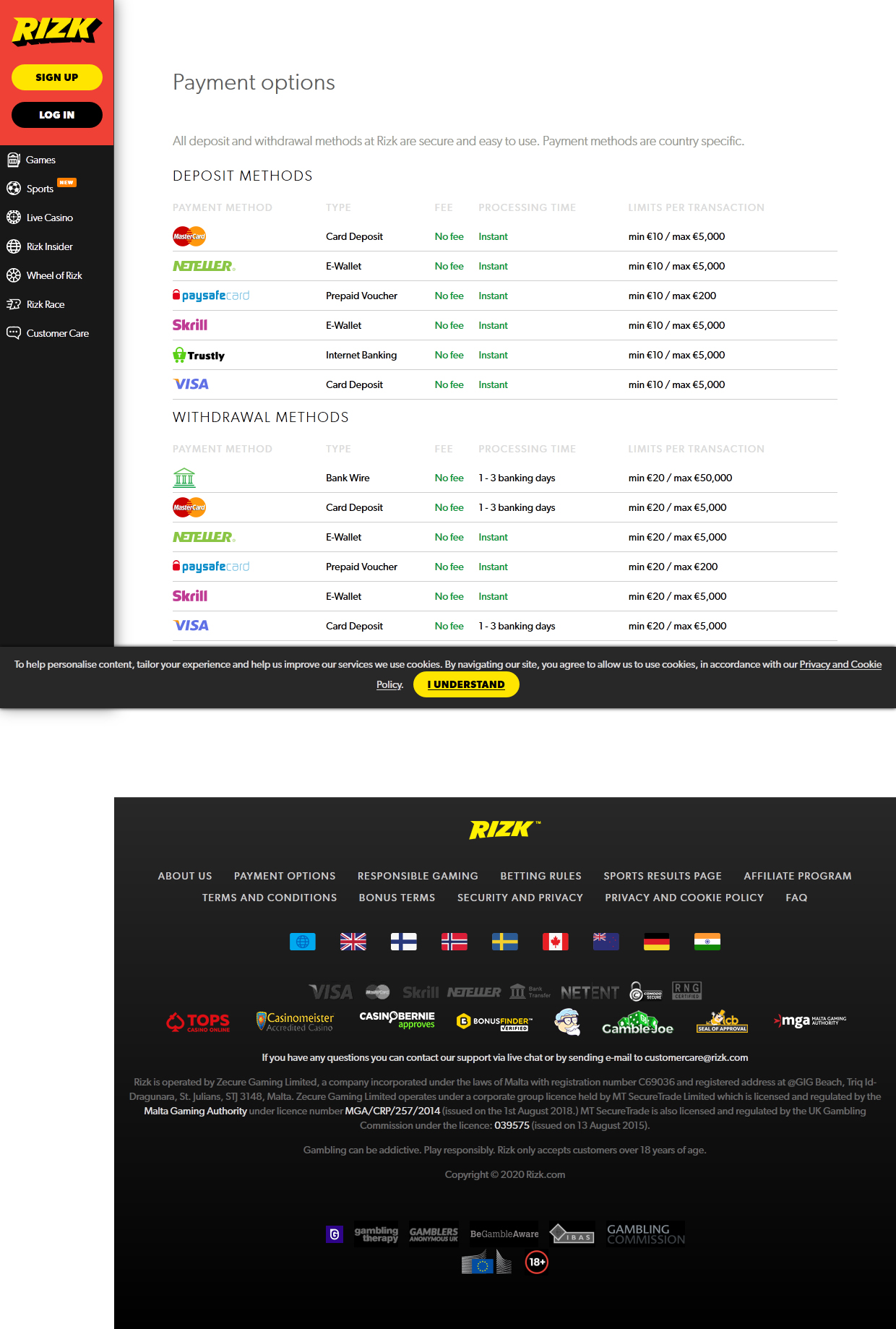This screenshot has width=896, height=1329.
Task: Open Games from the sidebar menu
Action: click(40, 160)
